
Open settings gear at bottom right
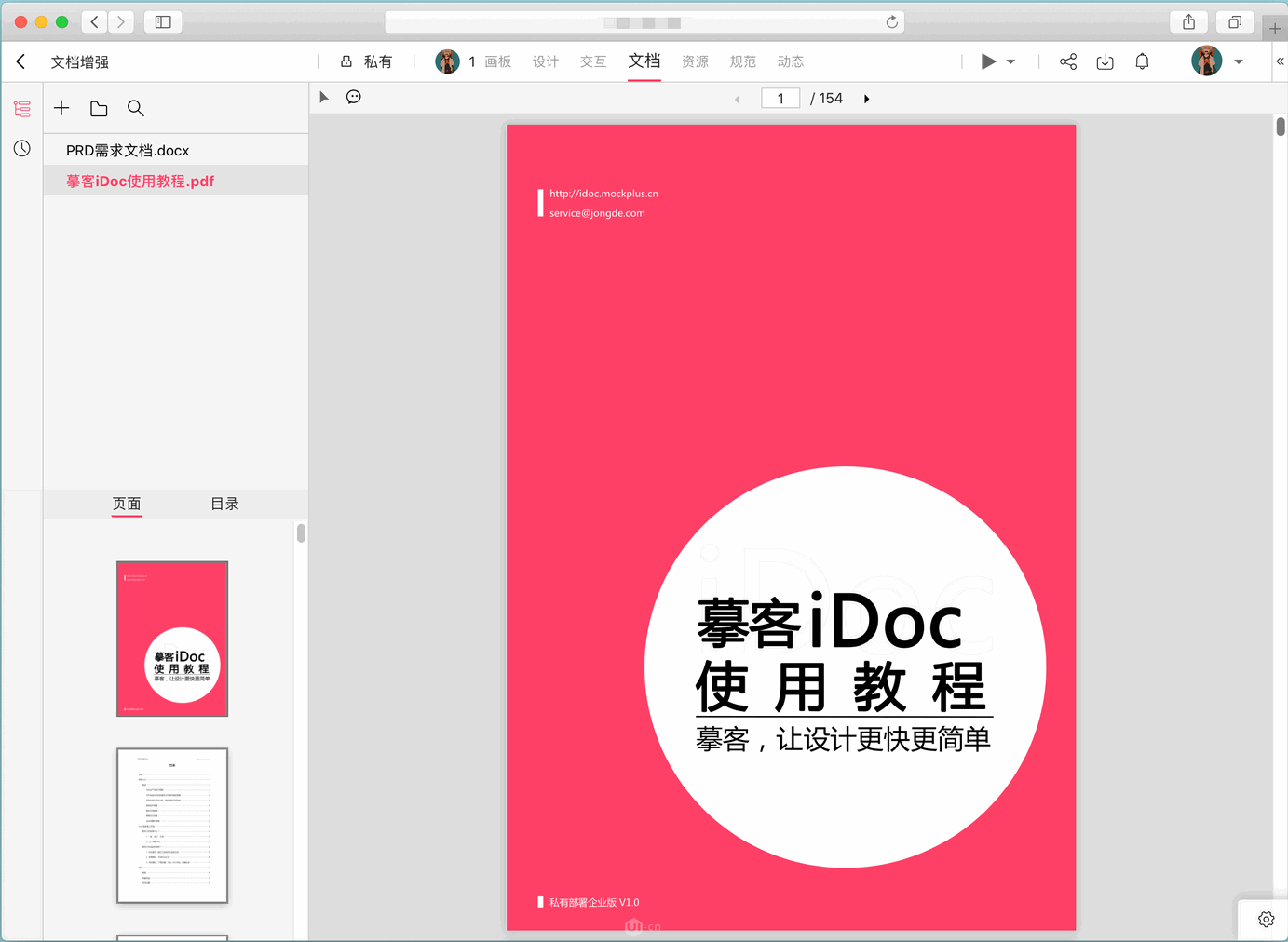[1267, 920]
